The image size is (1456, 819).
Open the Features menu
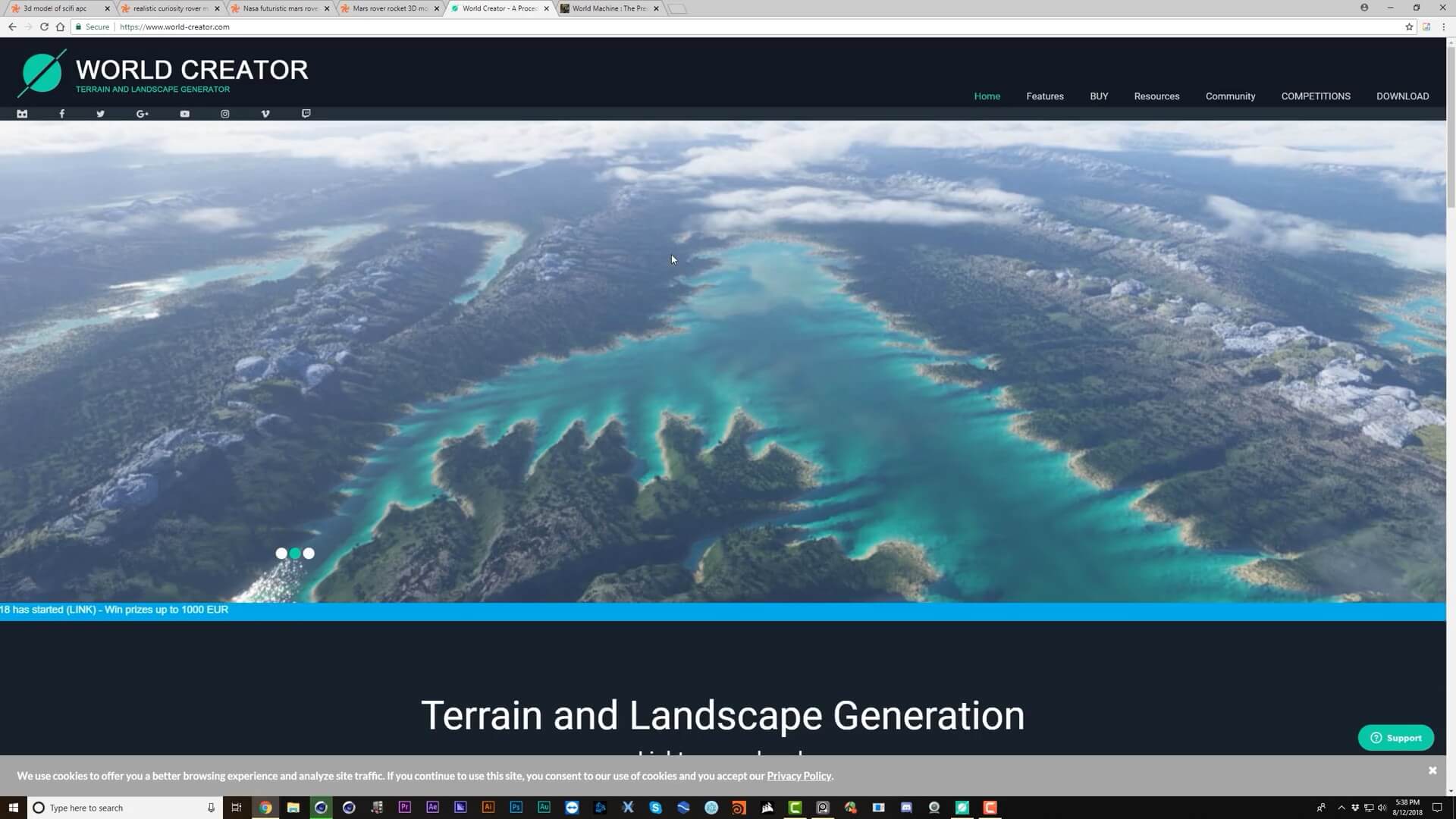(1044, 96)
